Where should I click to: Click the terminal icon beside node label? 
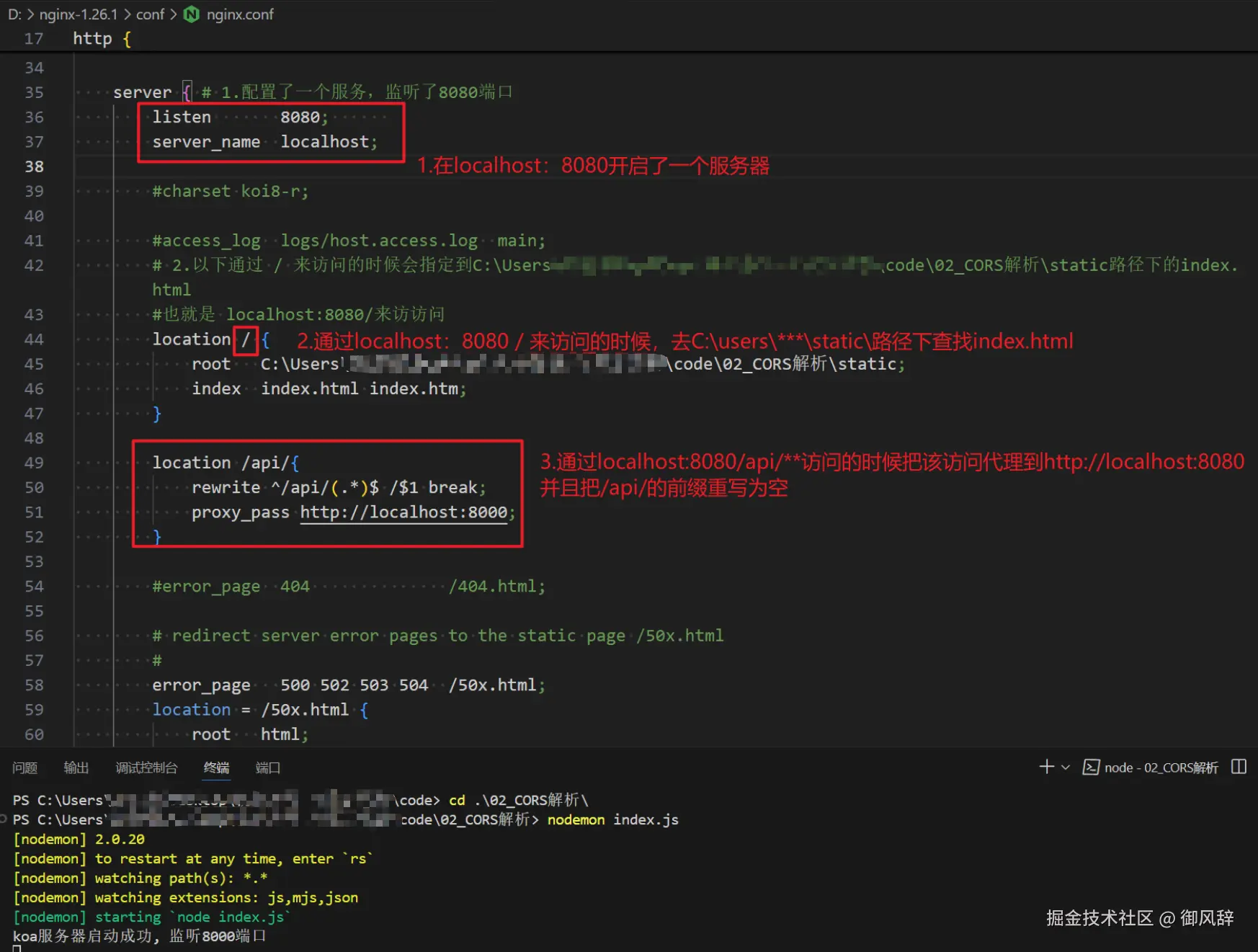pyautogui.click(x=1091, y=768)
